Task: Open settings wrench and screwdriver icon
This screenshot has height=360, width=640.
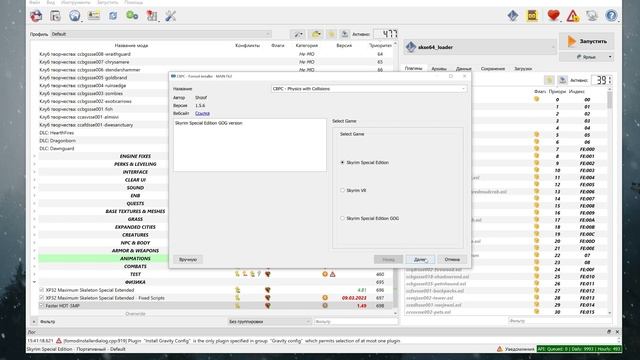Action: (171, 16)
